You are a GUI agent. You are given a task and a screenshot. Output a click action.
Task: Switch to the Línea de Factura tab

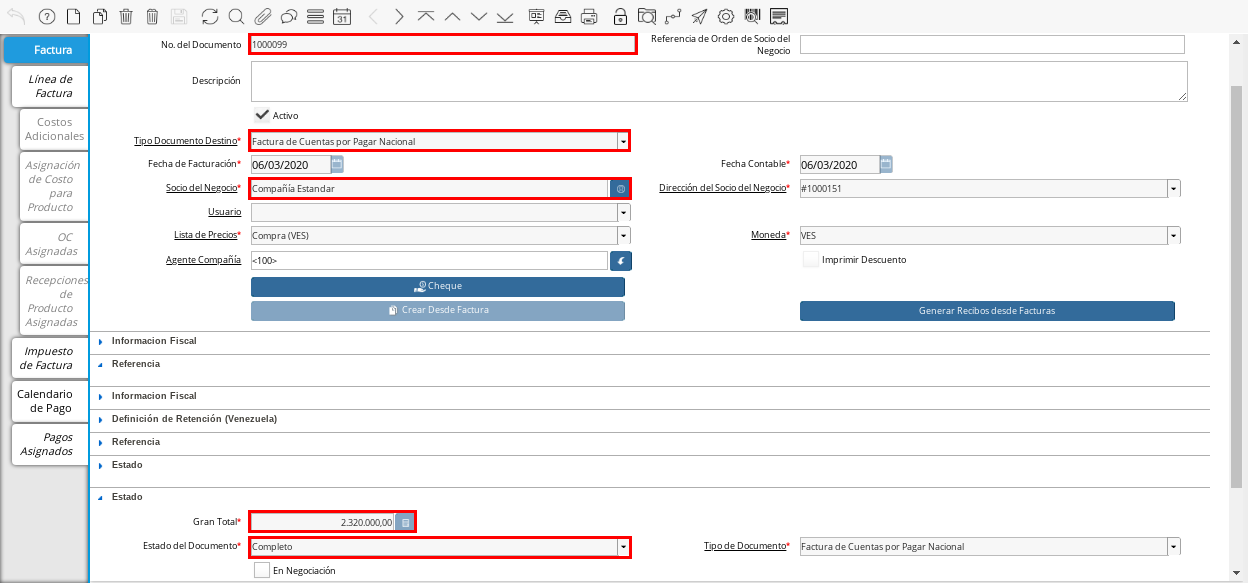50,86
